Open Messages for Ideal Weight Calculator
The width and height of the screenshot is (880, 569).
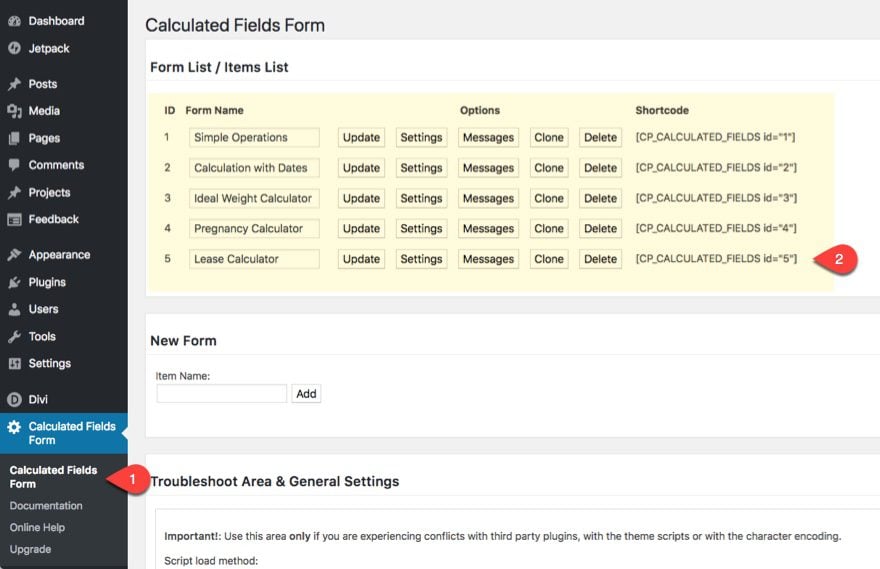click(488, 198)
